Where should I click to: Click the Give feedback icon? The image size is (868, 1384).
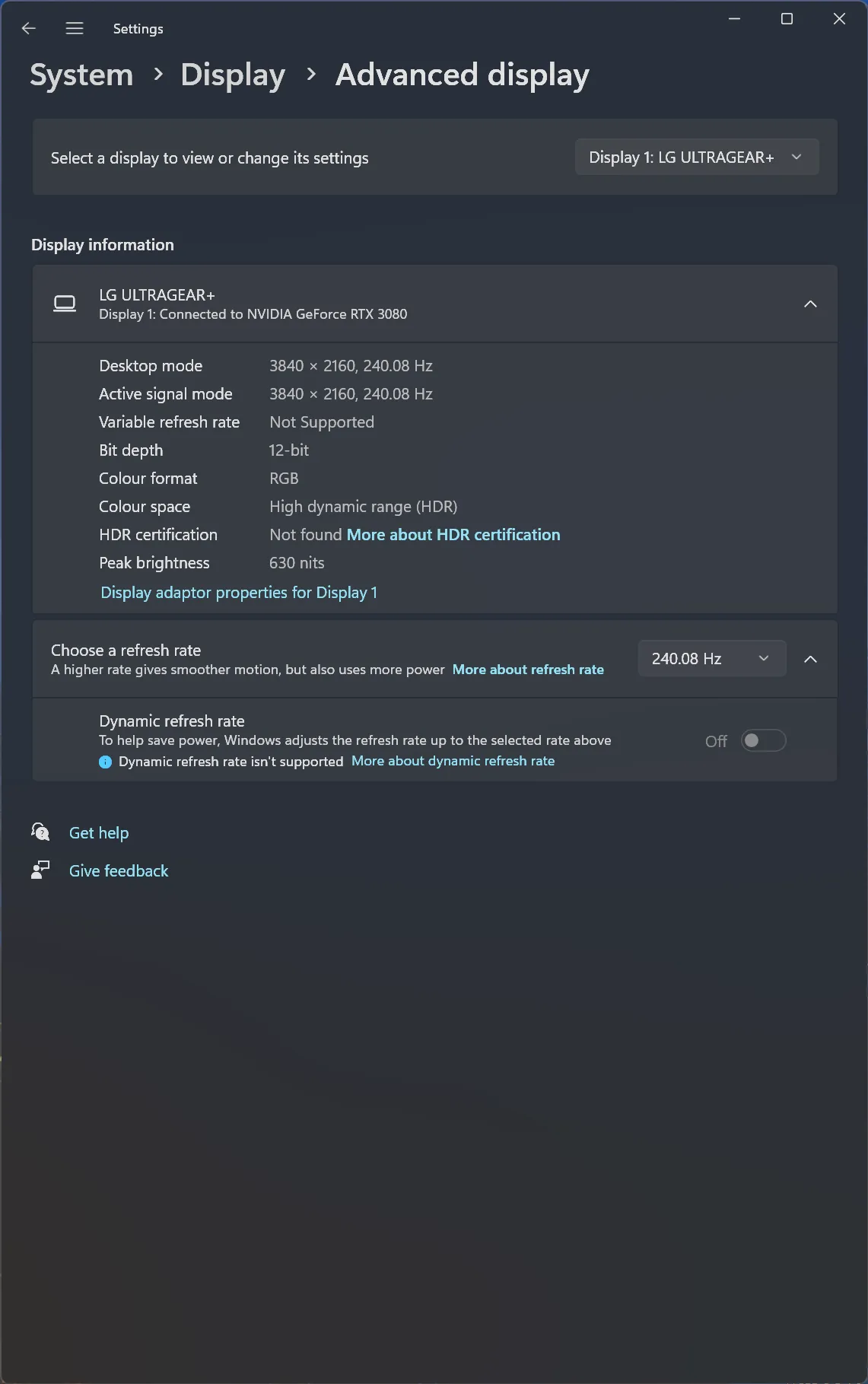pyautogui.click(x=40, y=870)
